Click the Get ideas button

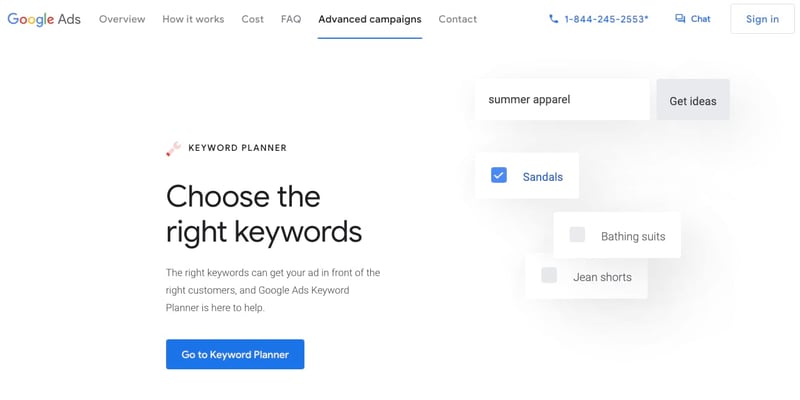tap(693, 100)
